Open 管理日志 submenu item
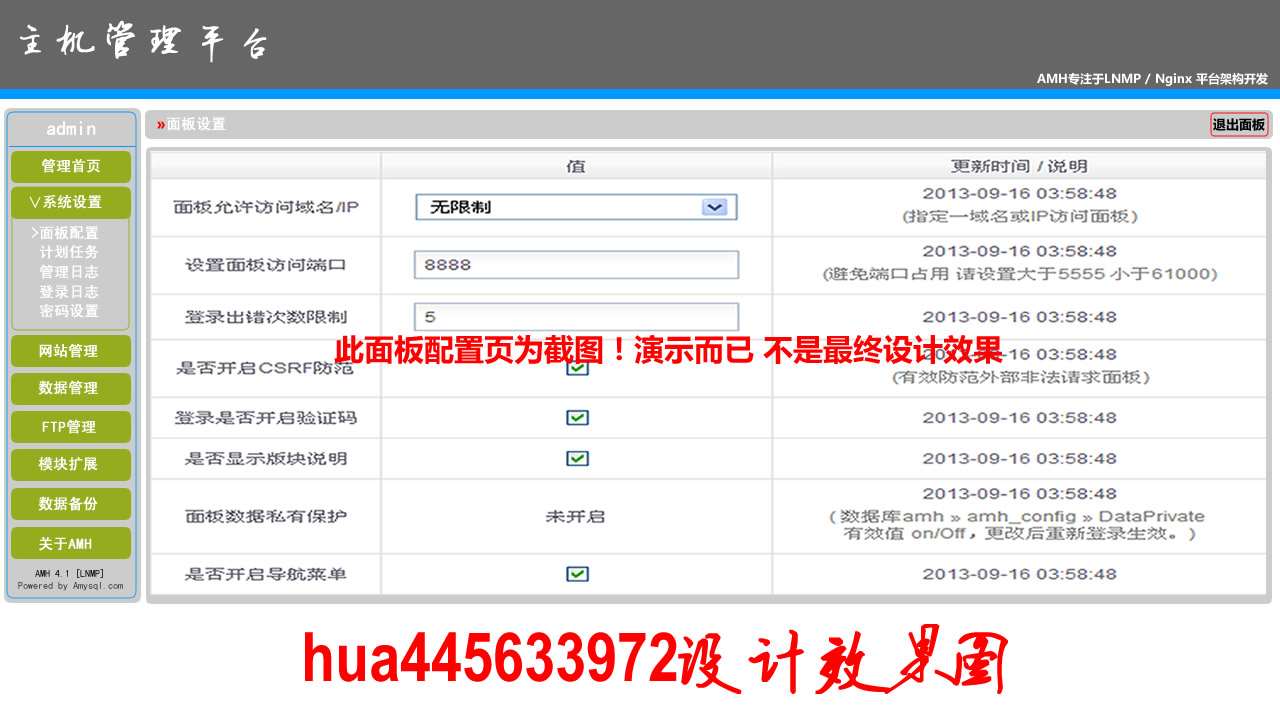 pyautogui.click(x=69, y=272)
